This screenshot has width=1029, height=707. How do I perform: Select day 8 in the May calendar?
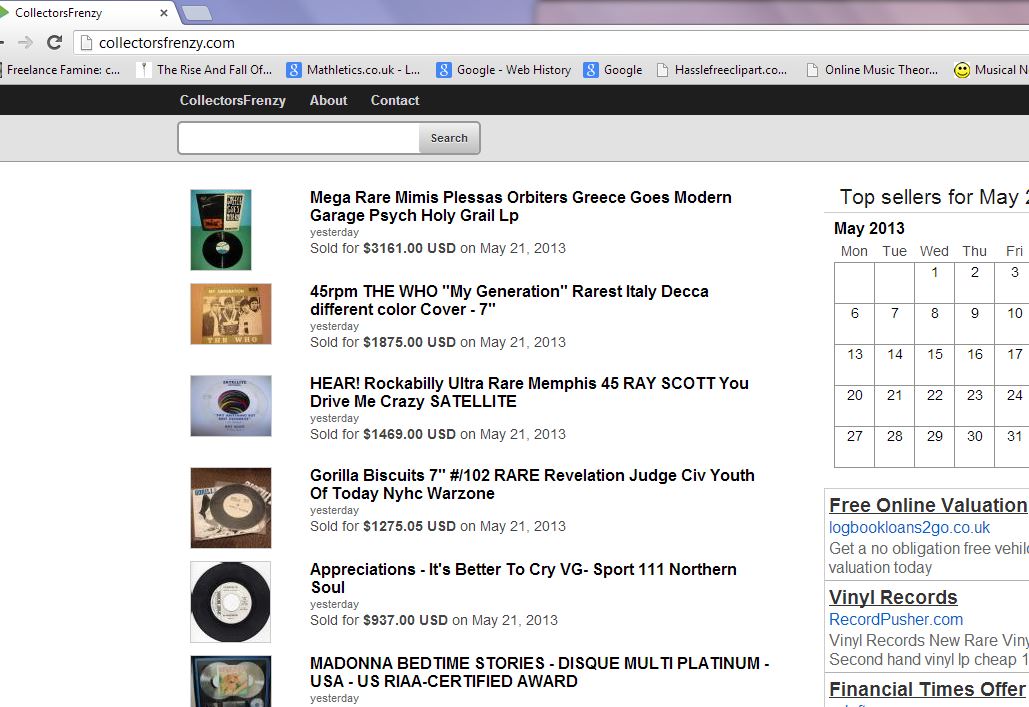pyautogui.click(x=934, y=324)
